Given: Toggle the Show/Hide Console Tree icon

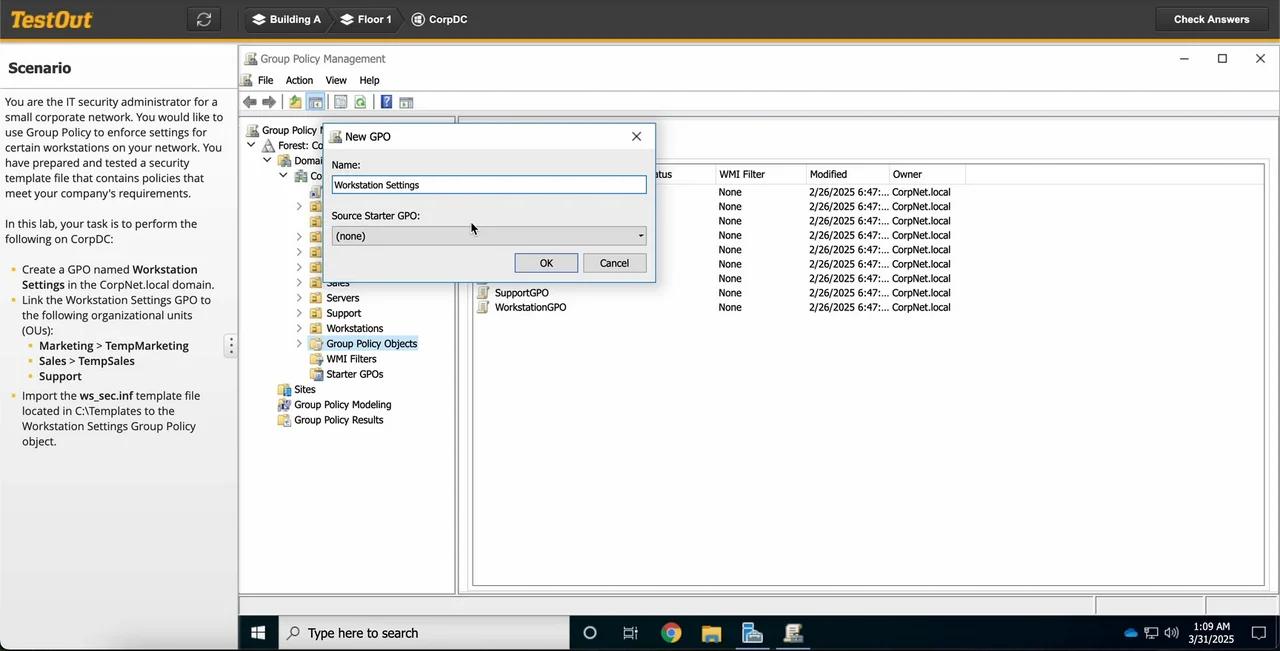Looking at the screenshot, I should pyautogui.click(x=316, y=101).
